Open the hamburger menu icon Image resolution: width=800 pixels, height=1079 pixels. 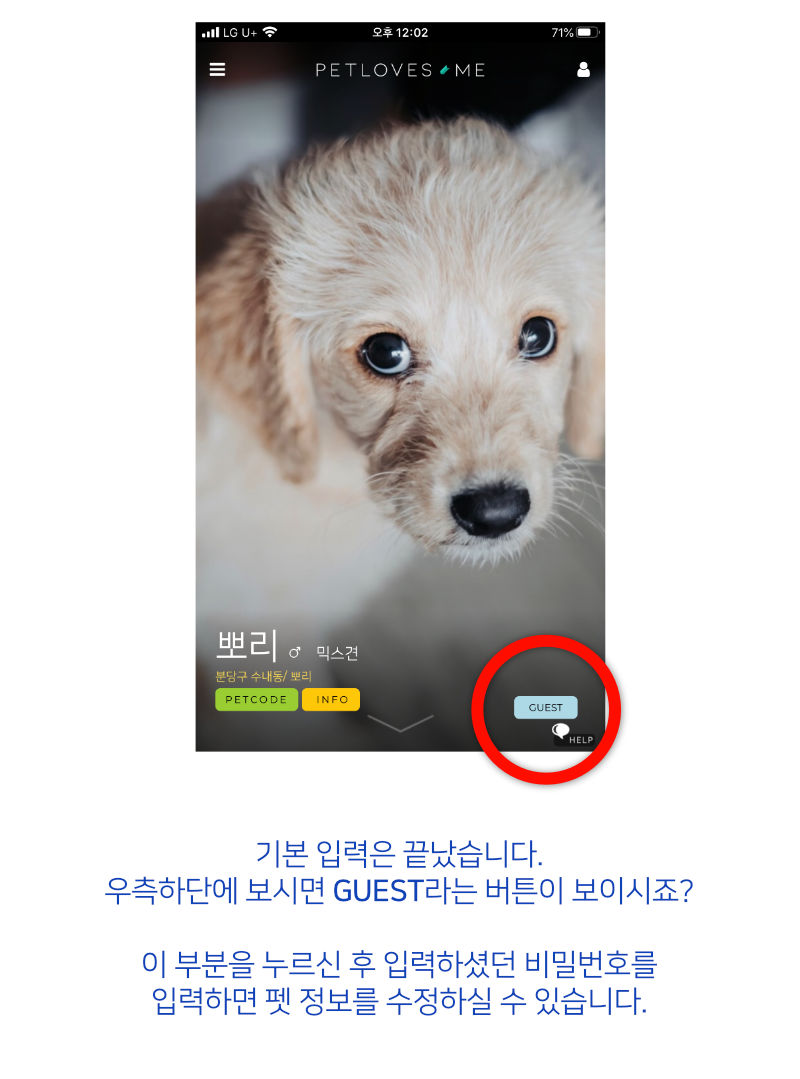click(x=217, y=70)
